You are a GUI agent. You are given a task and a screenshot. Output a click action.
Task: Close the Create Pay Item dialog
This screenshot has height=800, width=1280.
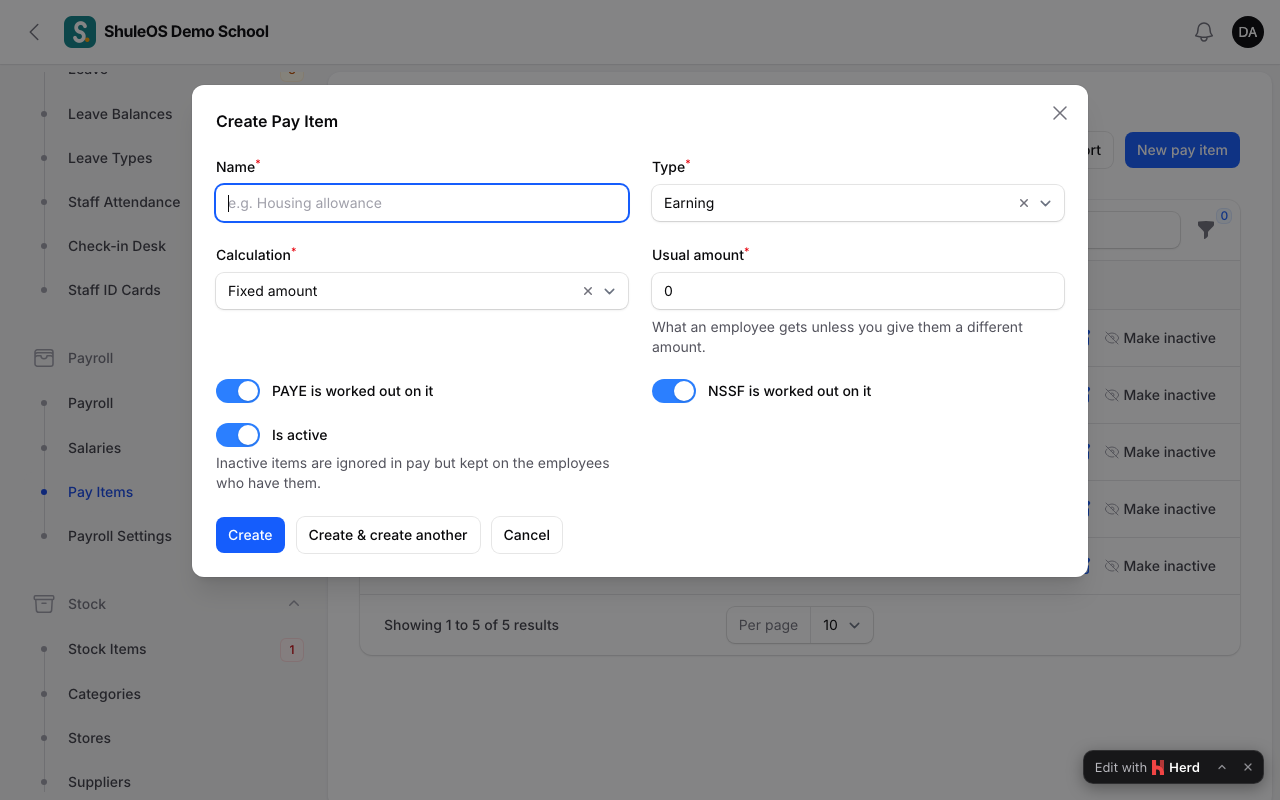point(1060,113)
